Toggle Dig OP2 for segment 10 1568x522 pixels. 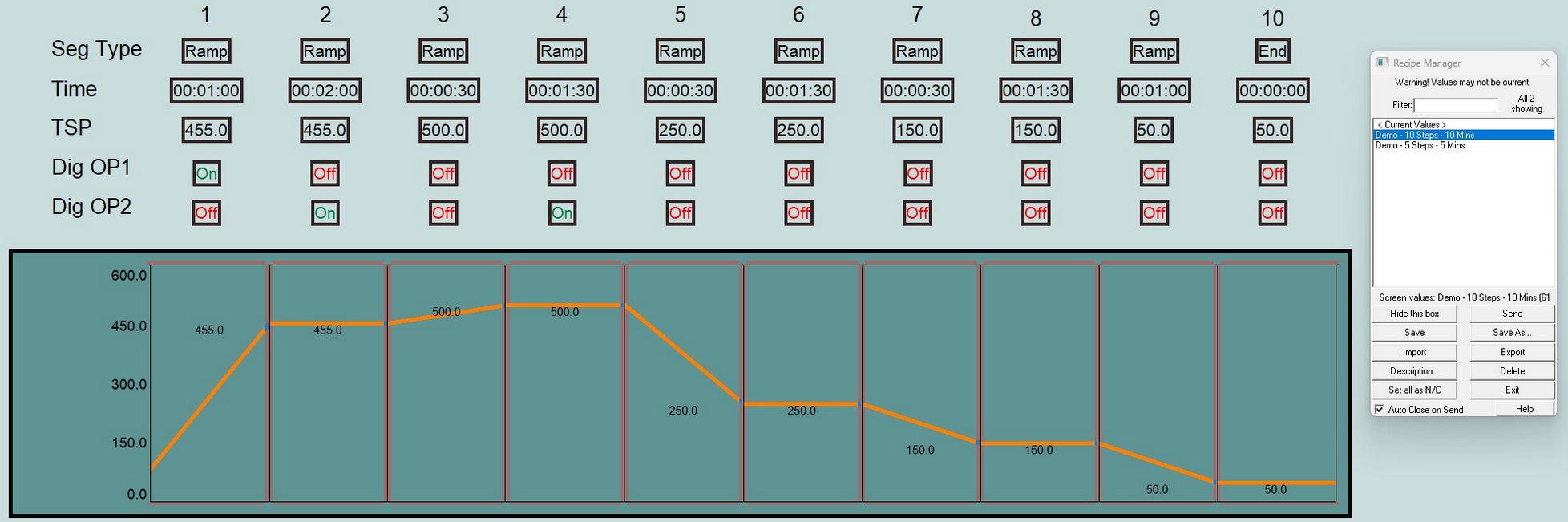click(x=1273, y=212)
